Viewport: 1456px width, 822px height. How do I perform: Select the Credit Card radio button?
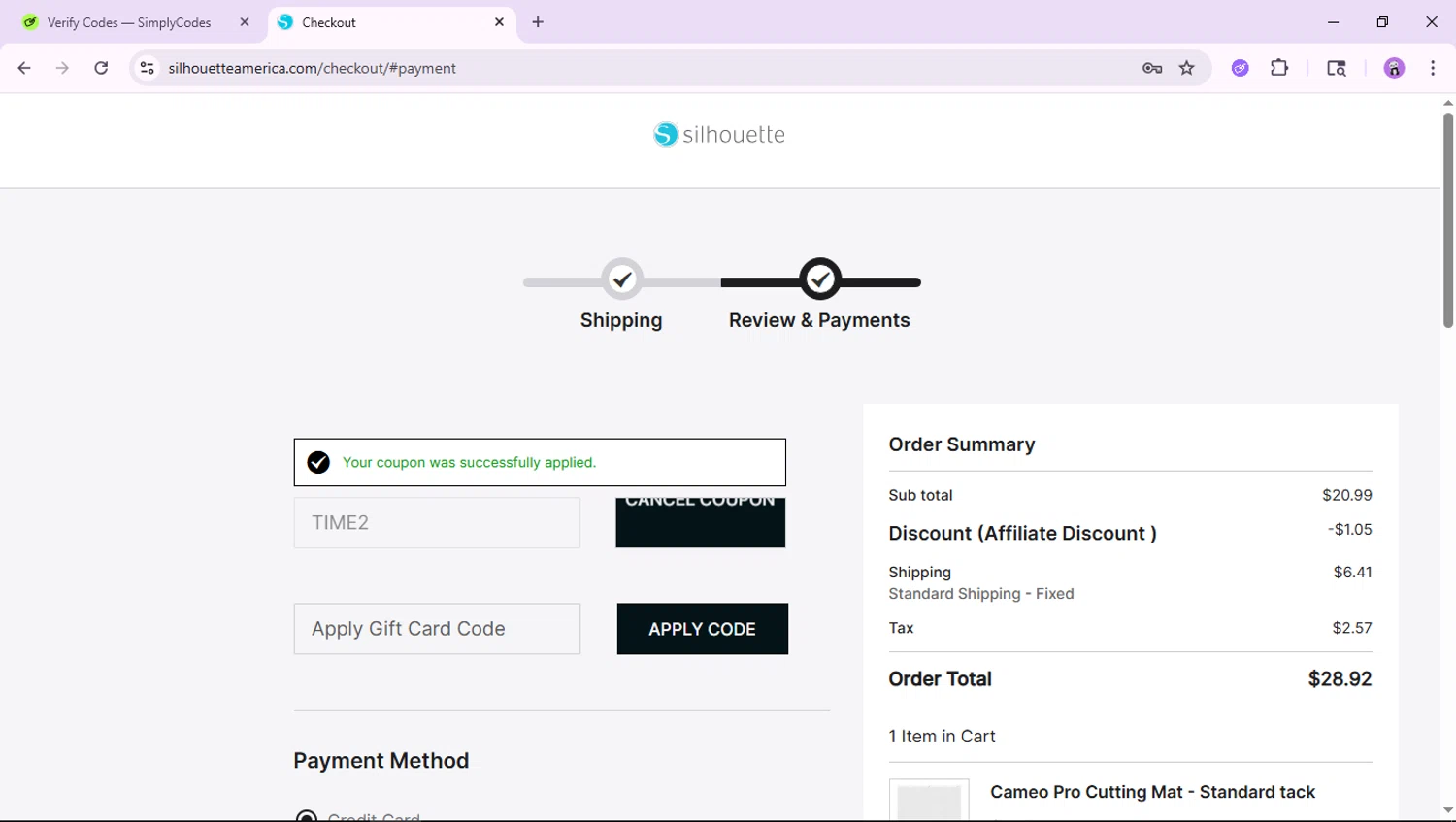(x=307, y=816)
